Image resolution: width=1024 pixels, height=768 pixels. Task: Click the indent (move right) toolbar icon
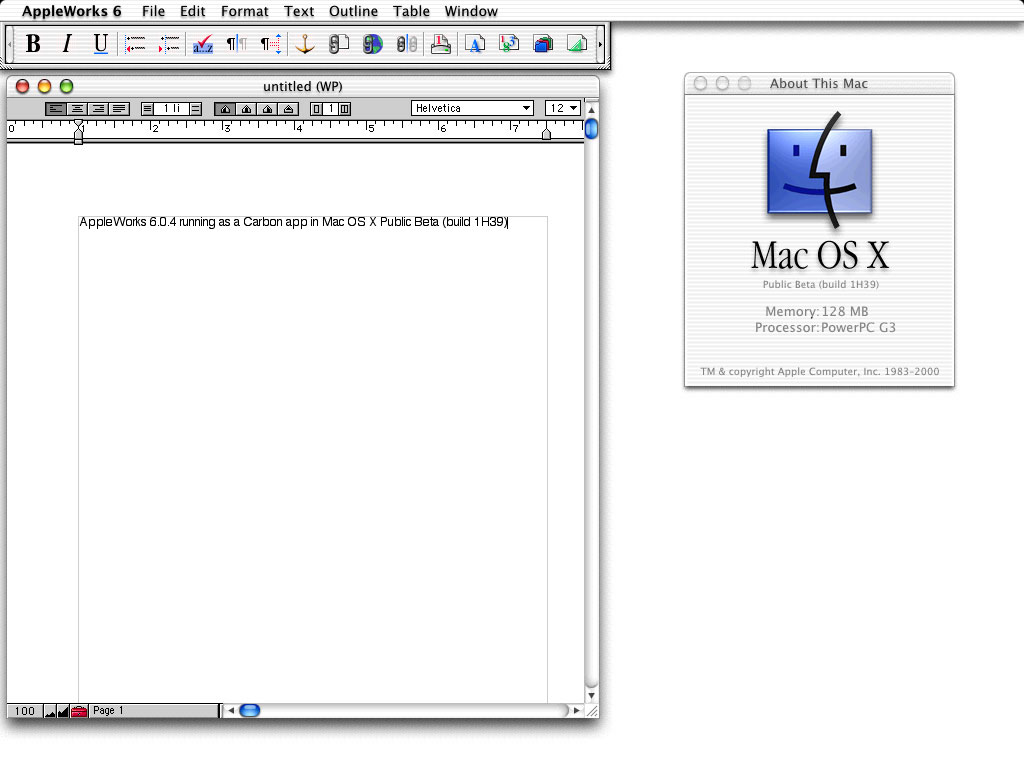(169, 44)
